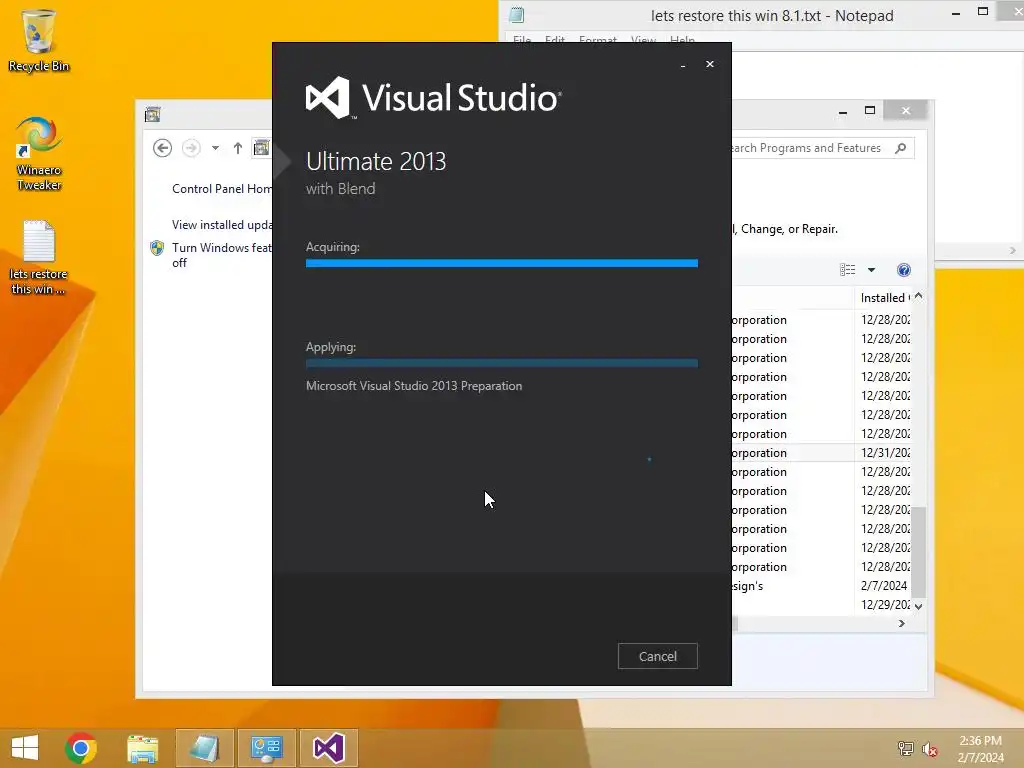The image size is (1024, 768).
Task: Open File Explorer from taskbar
Action: coord(142,748)
